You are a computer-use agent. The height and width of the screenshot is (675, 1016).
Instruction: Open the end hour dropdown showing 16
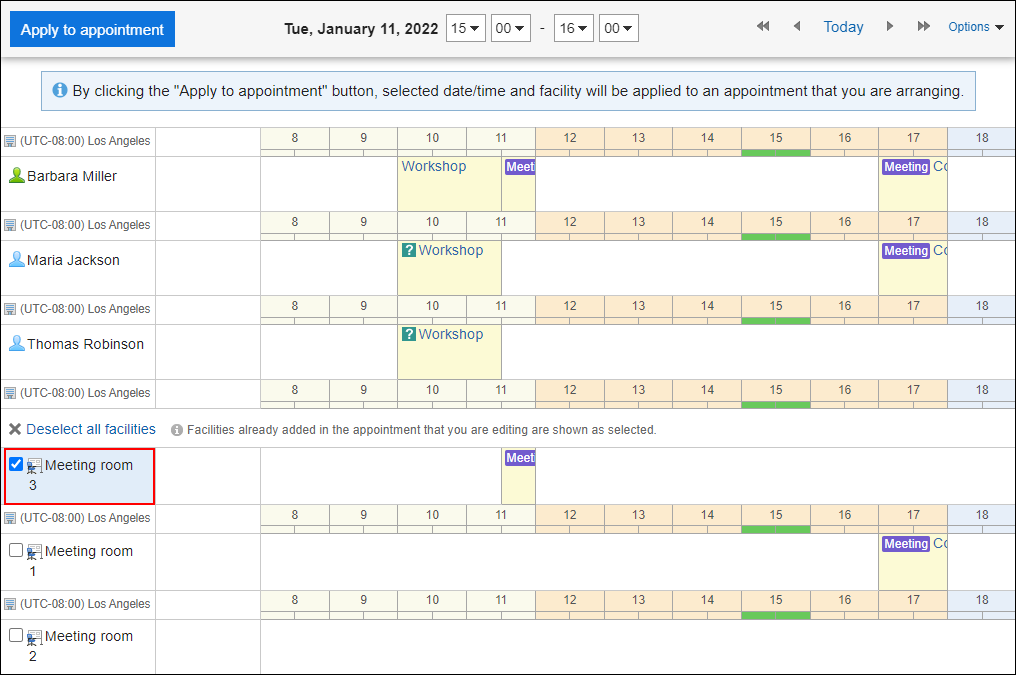pos(573,29)
